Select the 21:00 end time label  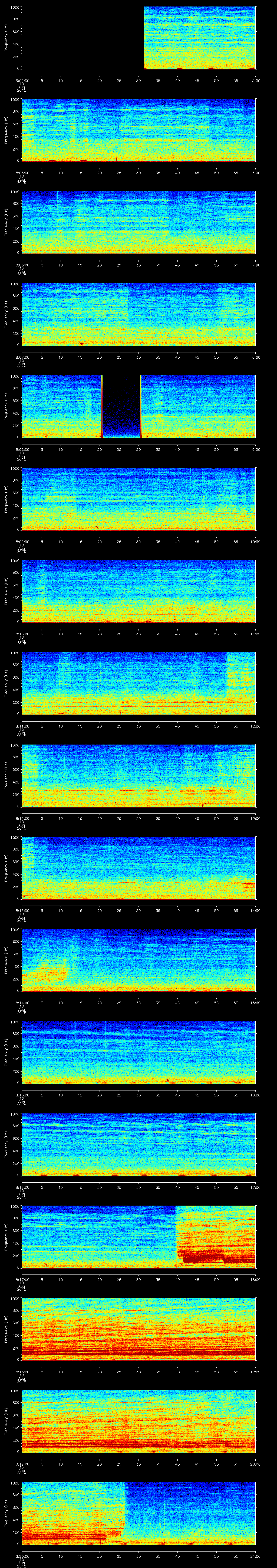click(x=255, y=1556)
